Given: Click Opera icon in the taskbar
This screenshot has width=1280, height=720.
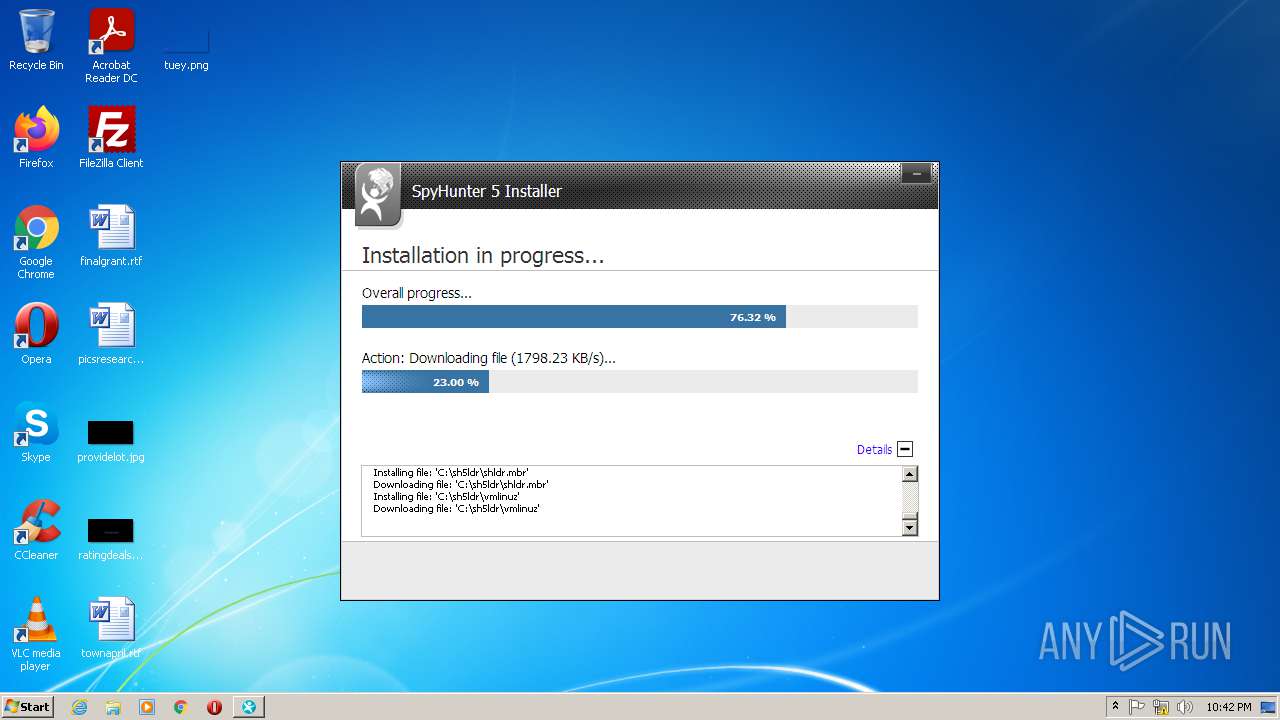Looking at the screenshot, I should [214, 707].
